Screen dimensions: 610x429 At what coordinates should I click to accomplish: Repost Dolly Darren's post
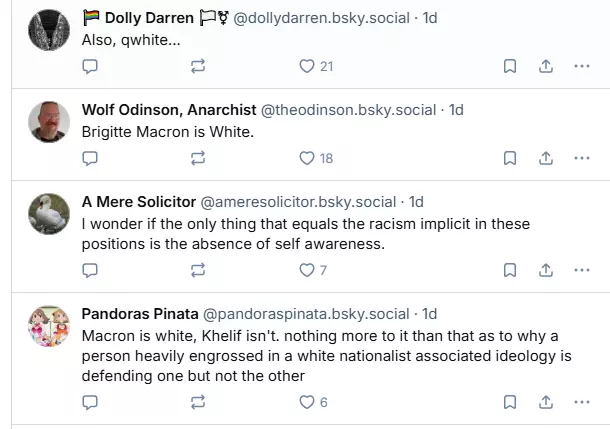coord(198,66)
